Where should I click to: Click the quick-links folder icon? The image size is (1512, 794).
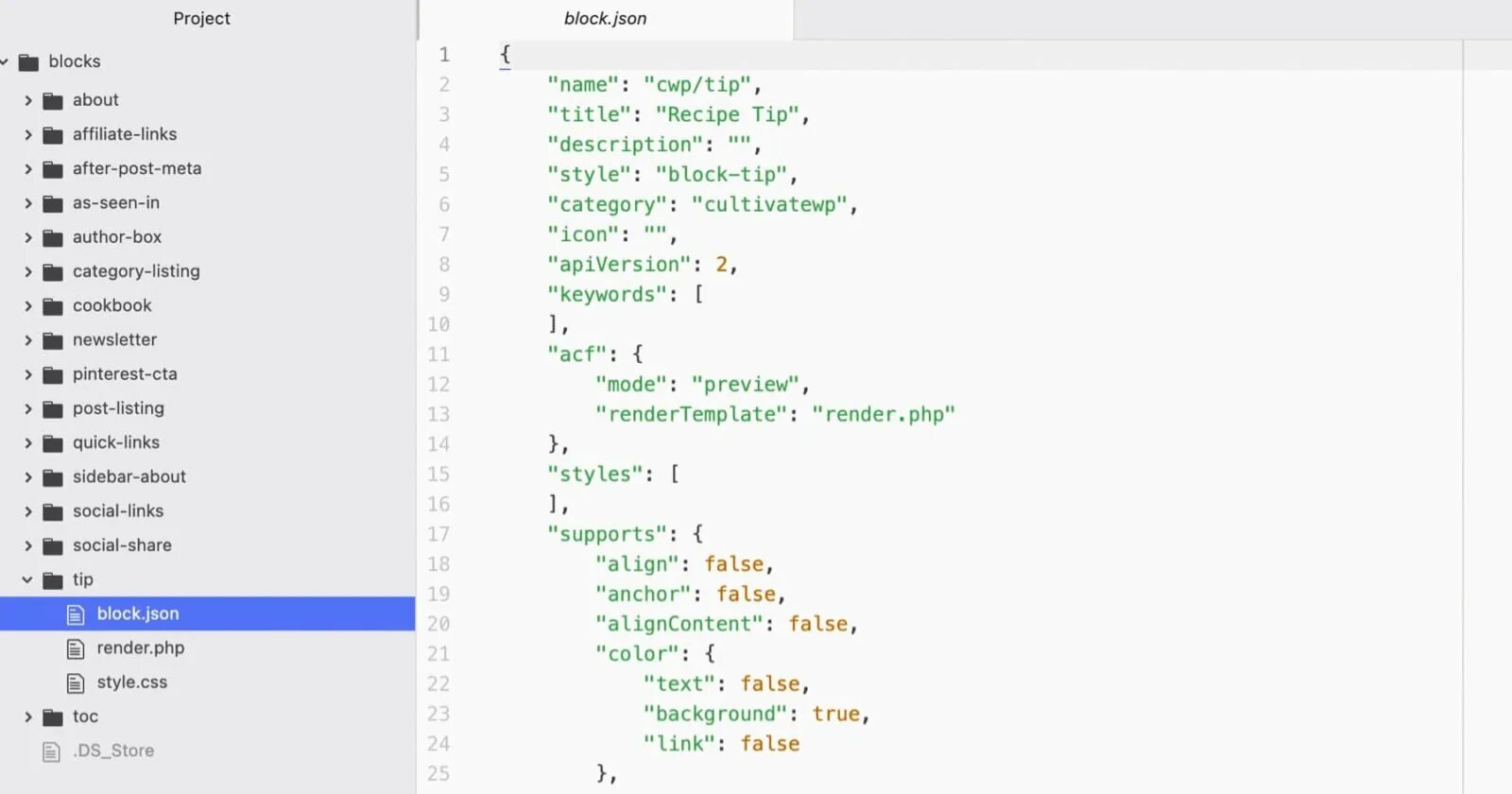click(x=53, y=443)
